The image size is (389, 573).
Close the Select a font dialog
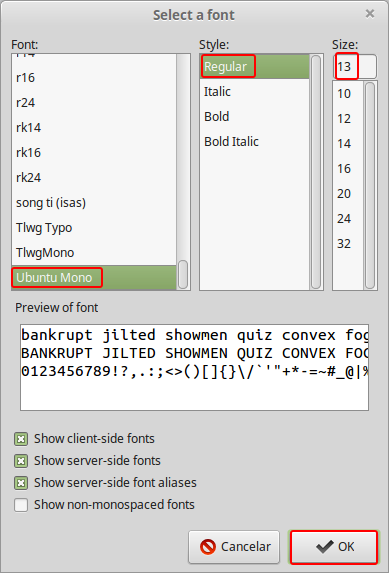pos(370,14)
